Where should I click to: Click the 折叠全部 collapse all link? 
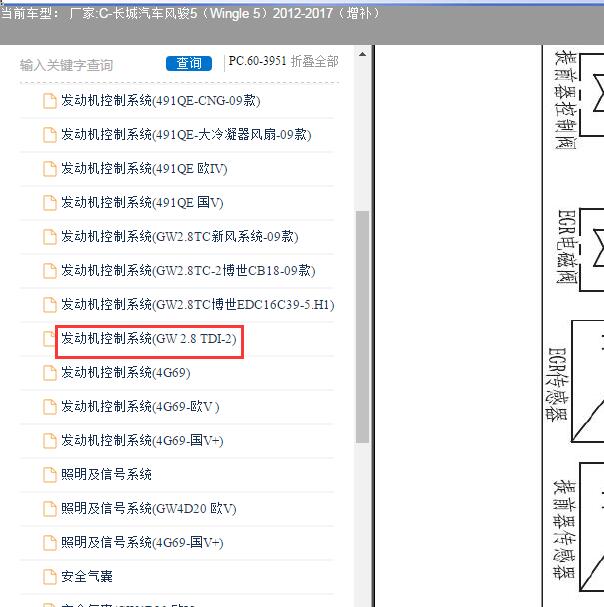(314, 61)
